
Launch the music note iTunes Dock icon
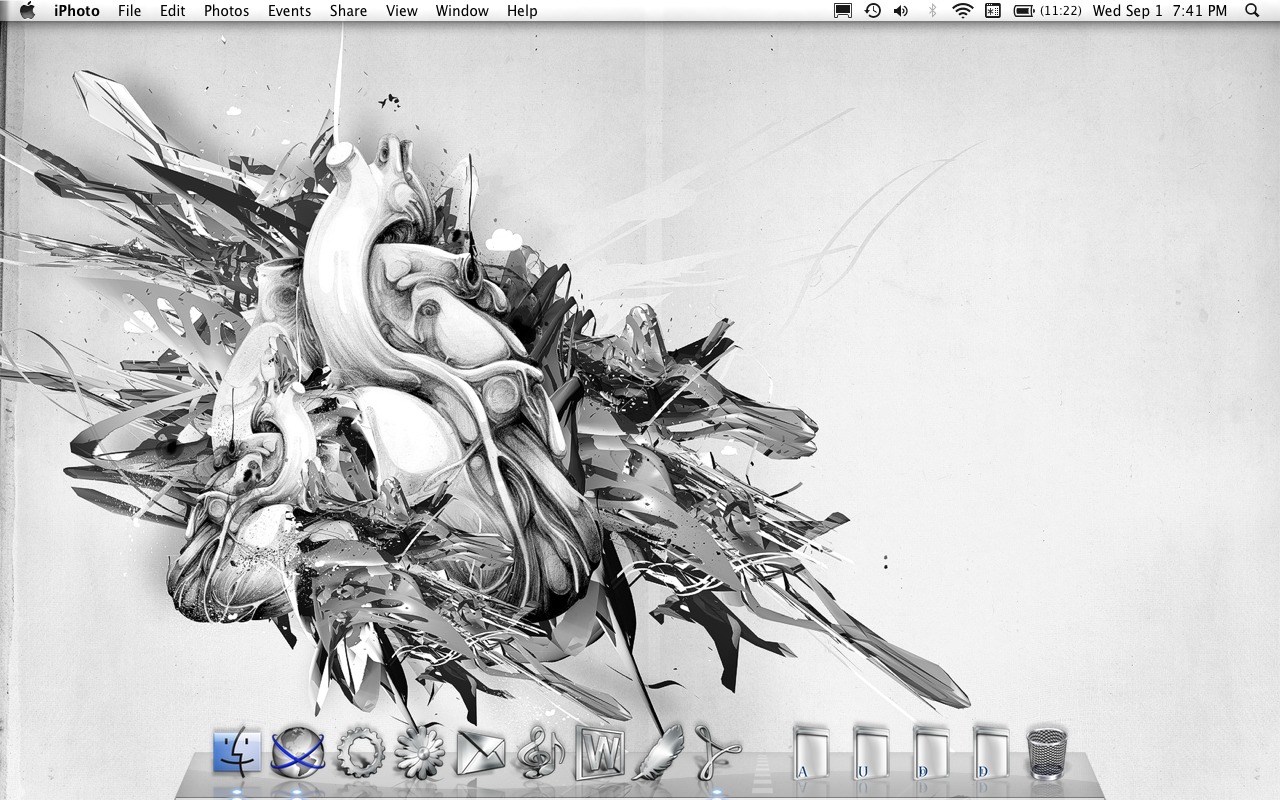pos(541,753)
